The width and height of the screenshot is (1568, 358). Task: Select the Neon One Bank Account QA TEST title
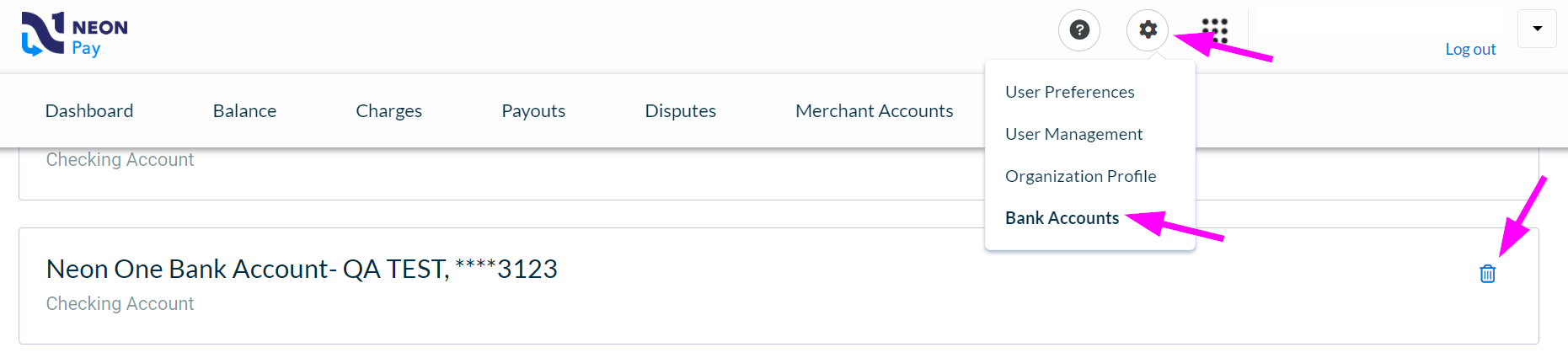click(302, 269)
